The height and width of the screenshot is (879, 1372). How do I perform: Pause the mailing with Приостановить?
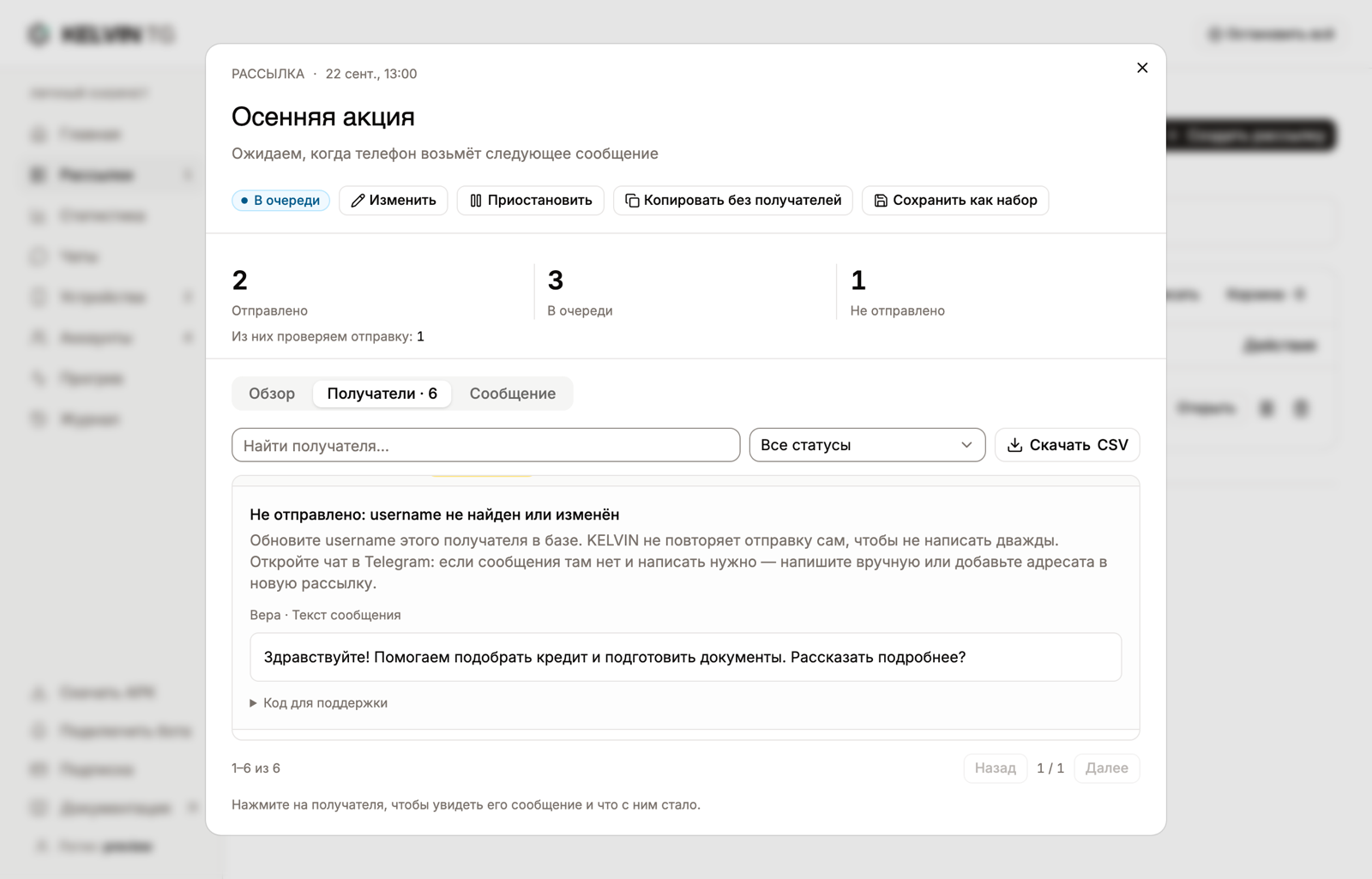click(x=531, y=201)
